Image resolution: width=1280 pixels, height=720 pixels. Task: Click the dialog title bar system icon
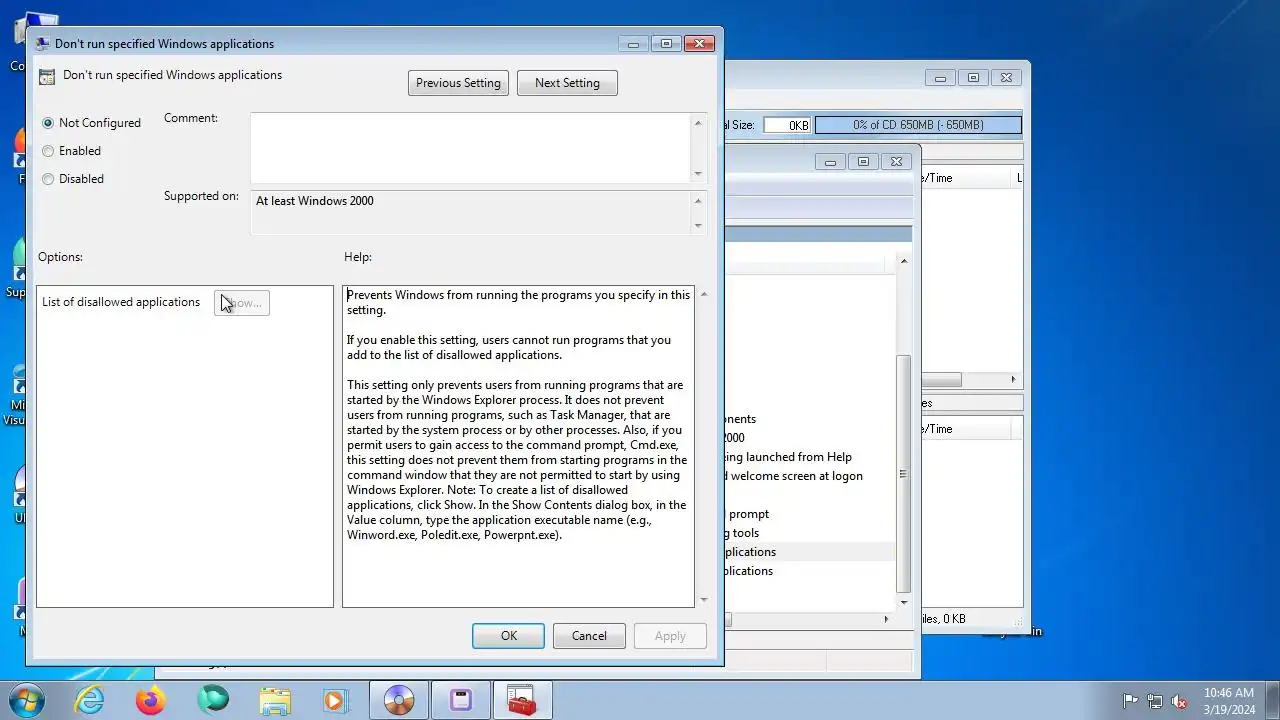42,44
